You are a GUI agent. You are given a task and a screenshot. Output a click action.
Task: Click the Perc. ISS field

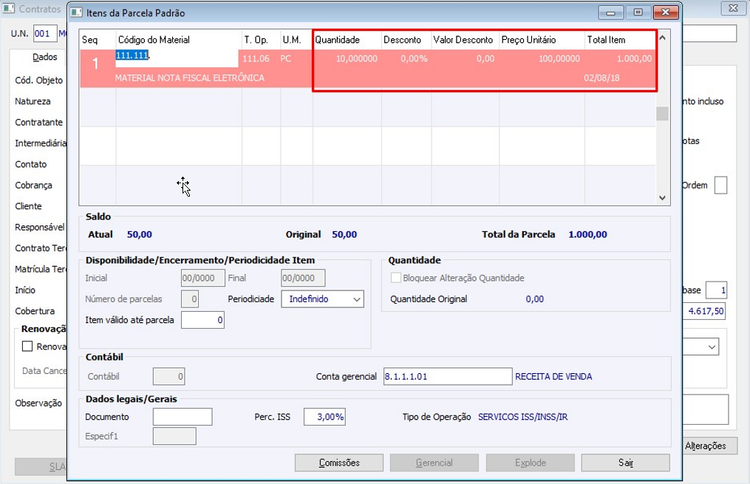pos(325,417)
